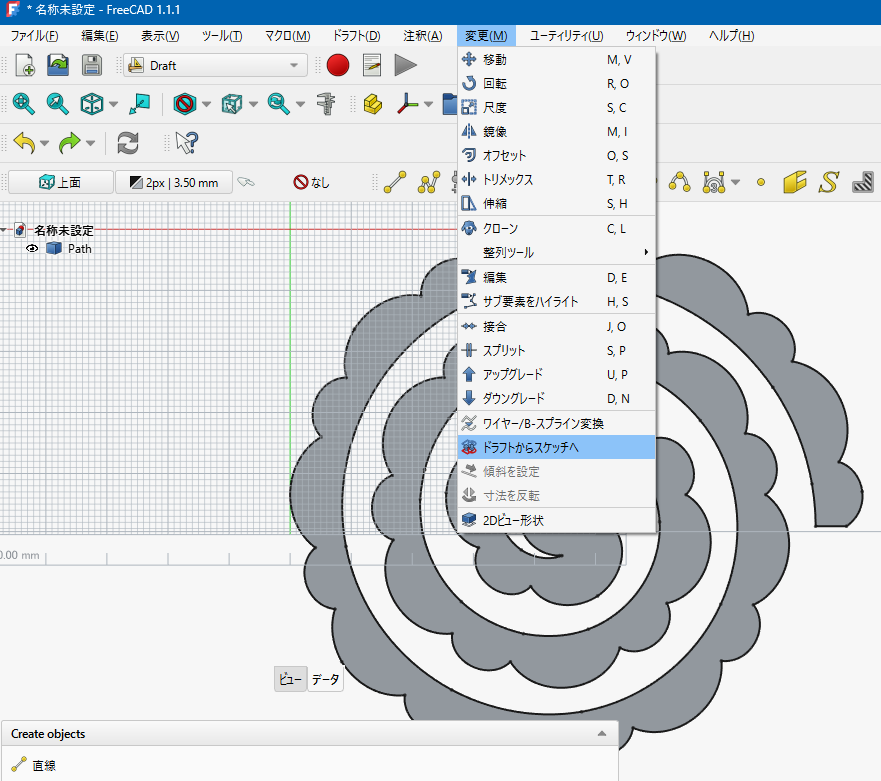881x781 pixels.
Task: Click the なし autogroup button
Action: coord(311,182)
